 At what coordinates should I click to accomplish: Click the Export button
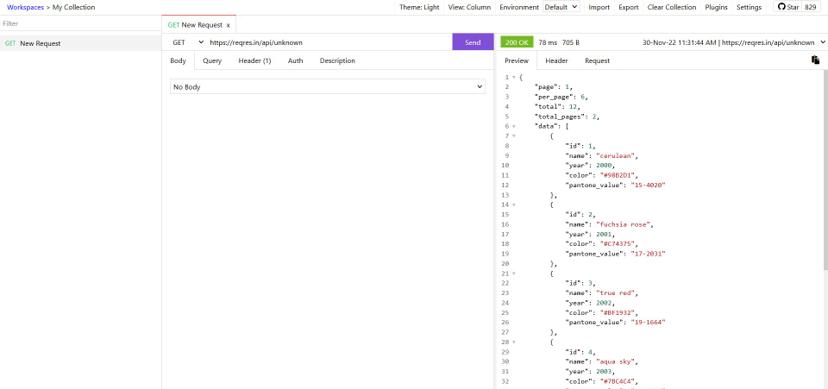click(628, 7)
